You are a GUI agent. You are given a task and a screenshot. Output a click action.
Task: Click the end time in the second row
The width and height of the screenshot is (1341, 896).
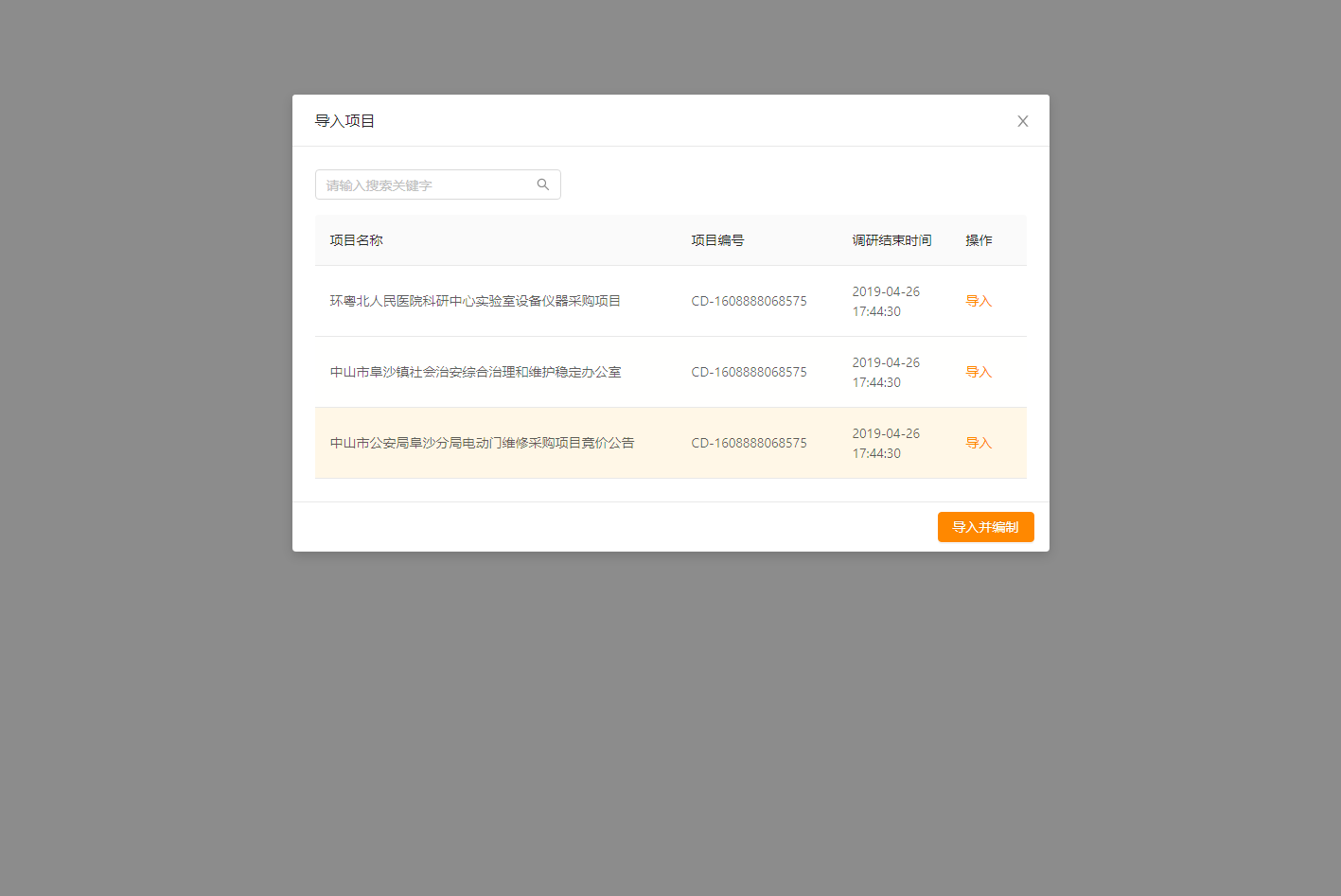(x=885, y=372)
